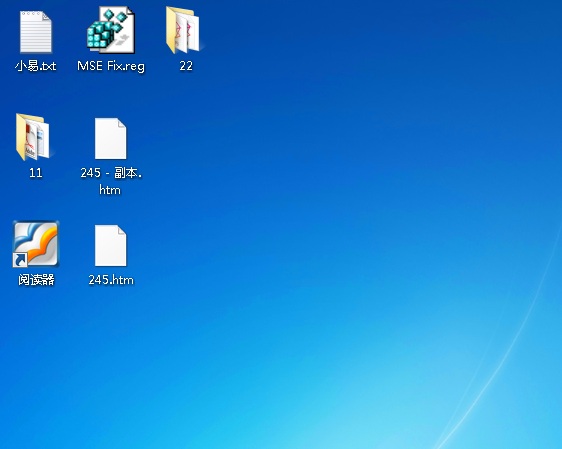Click the second-line htm text under 副本

[110, 190]
